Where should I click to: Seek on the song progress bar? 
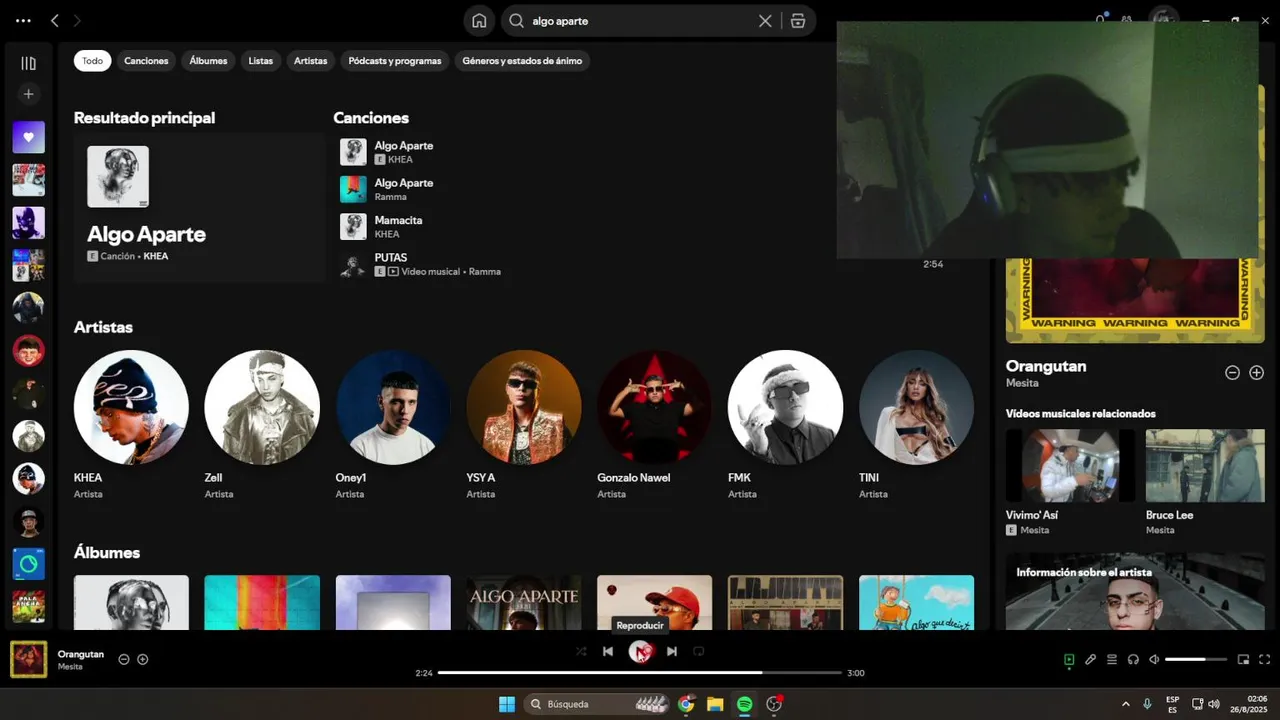[640, 673]
